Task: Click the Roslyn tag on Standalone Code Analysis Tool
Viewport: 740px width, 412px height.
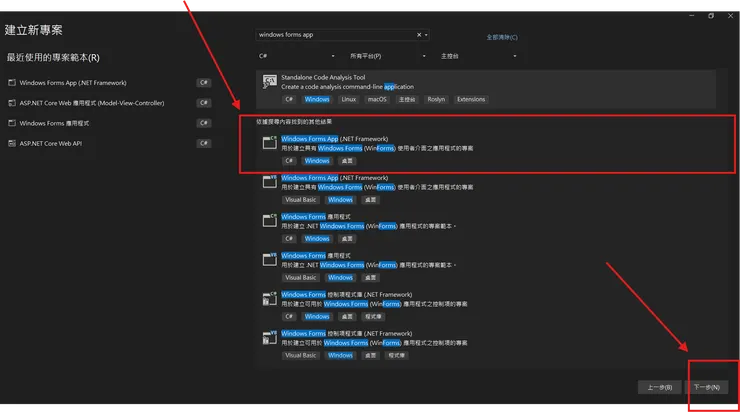Action: coord(436,100)
